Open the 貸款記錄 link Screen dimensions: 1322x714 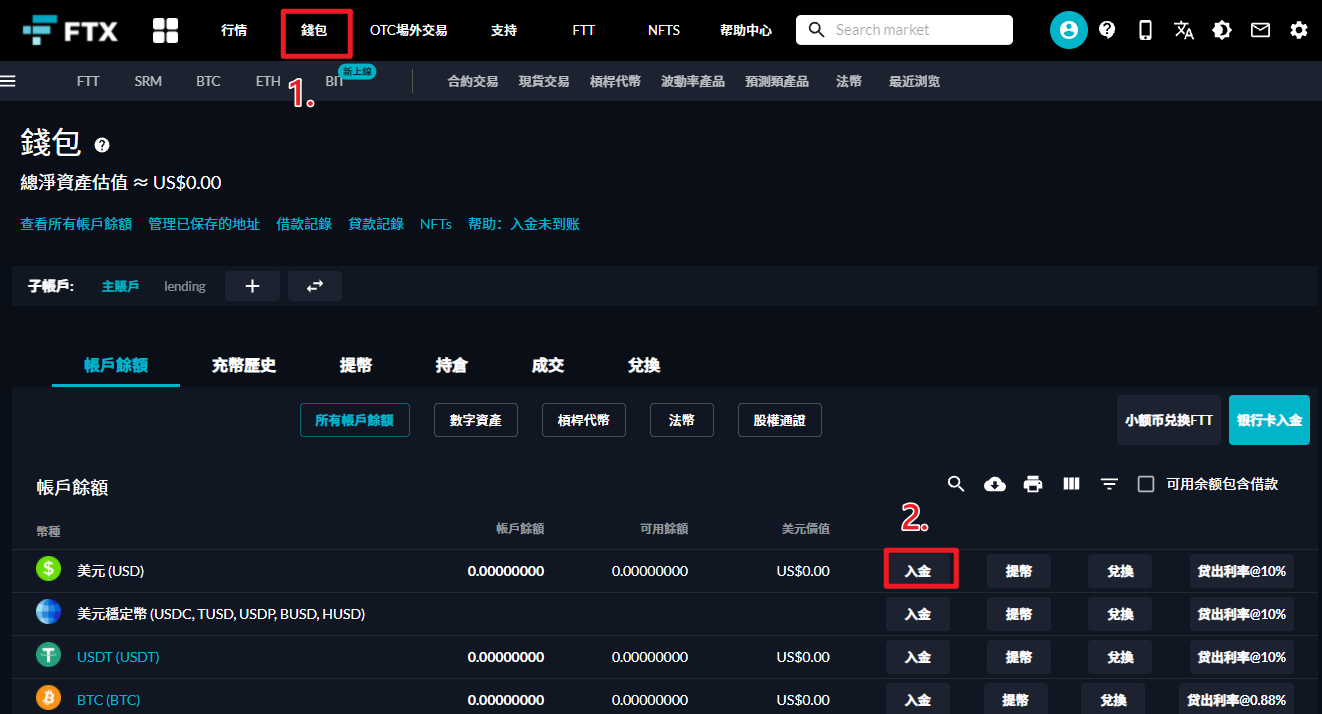(x=376, y=224)
